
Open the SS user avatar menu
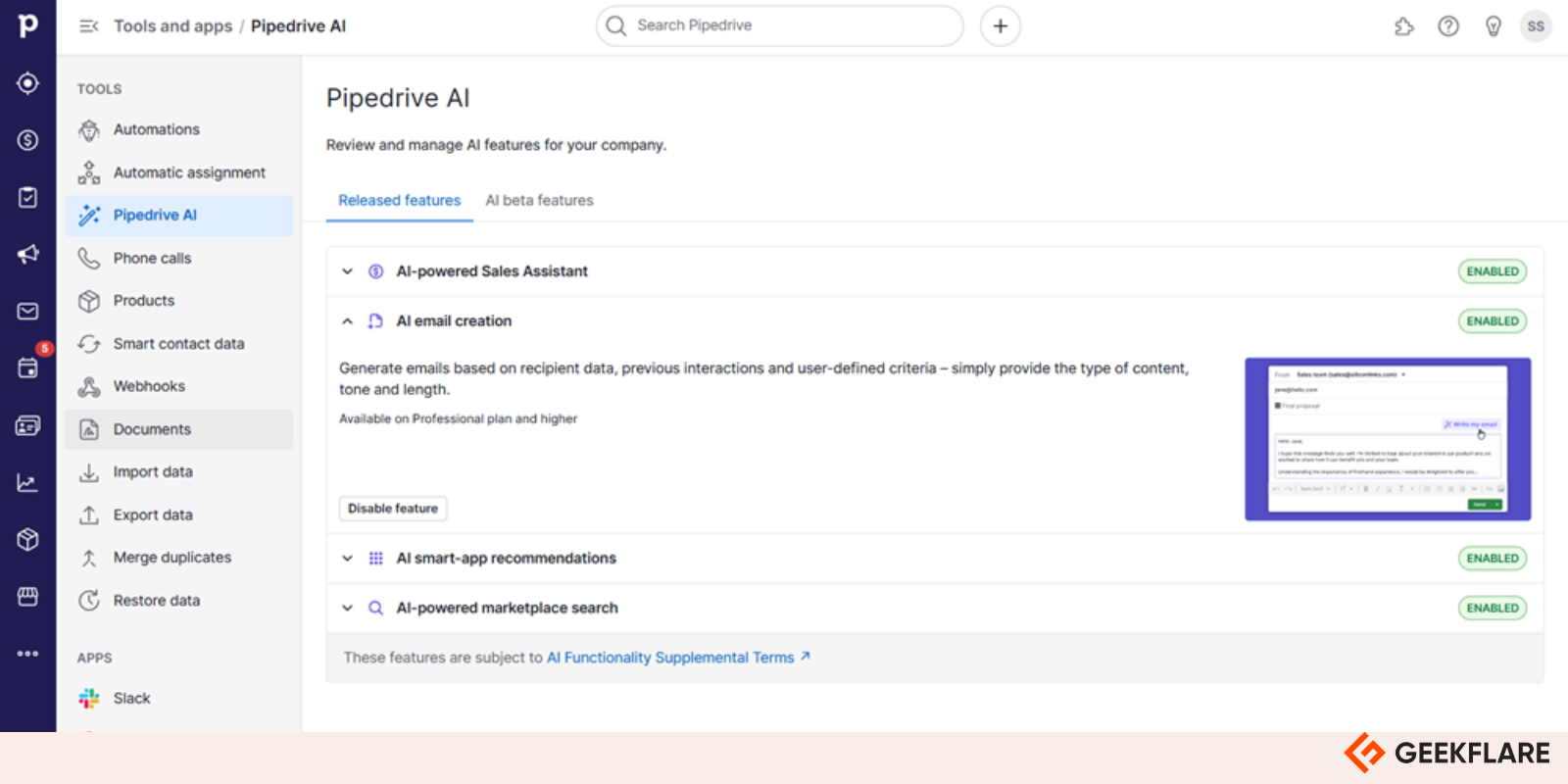click(x=1536, y=26)
